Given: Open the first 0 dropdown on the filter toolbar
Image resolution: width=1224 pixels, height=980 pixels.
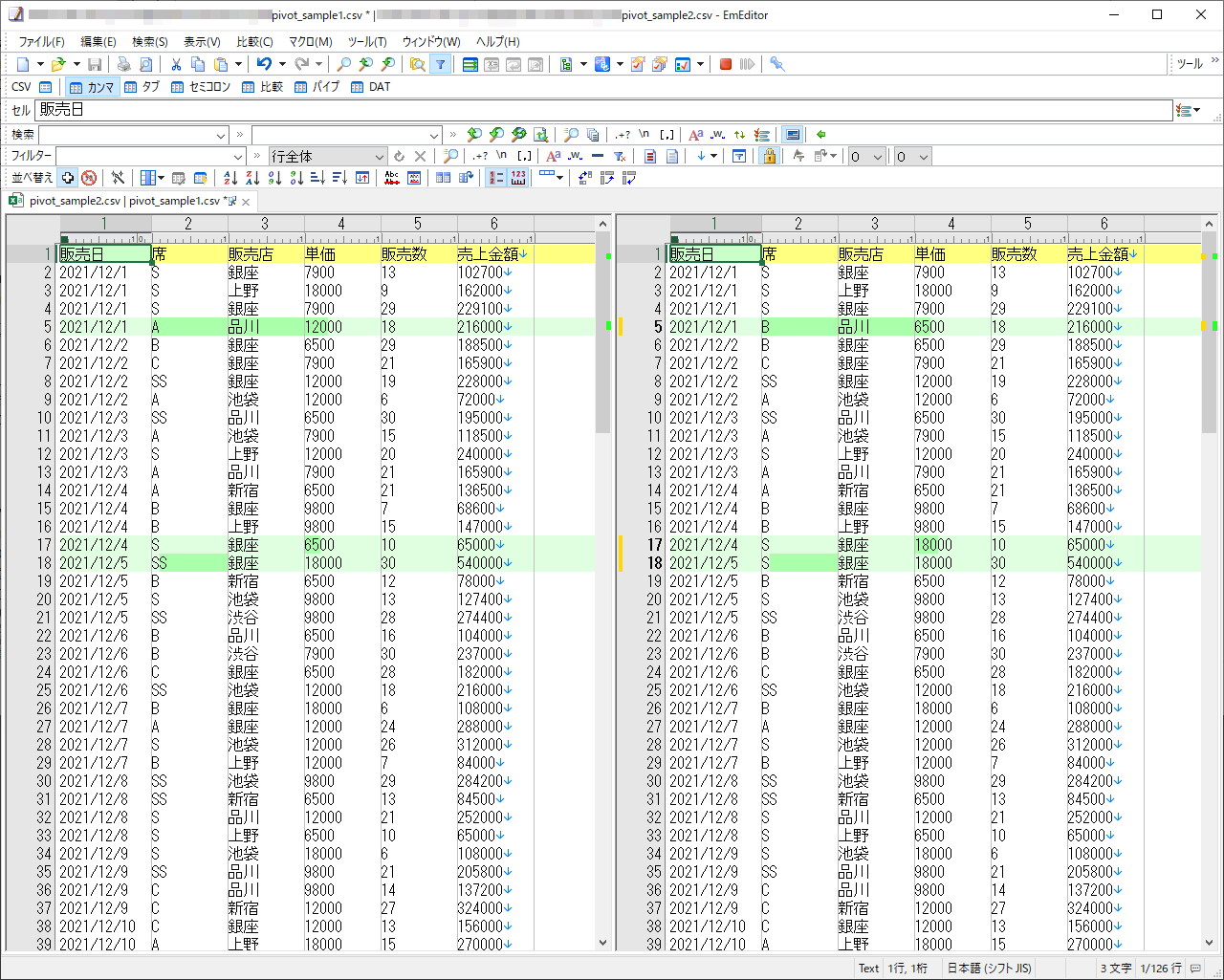Looking at the screenshot, I should (x=877, y=156).
